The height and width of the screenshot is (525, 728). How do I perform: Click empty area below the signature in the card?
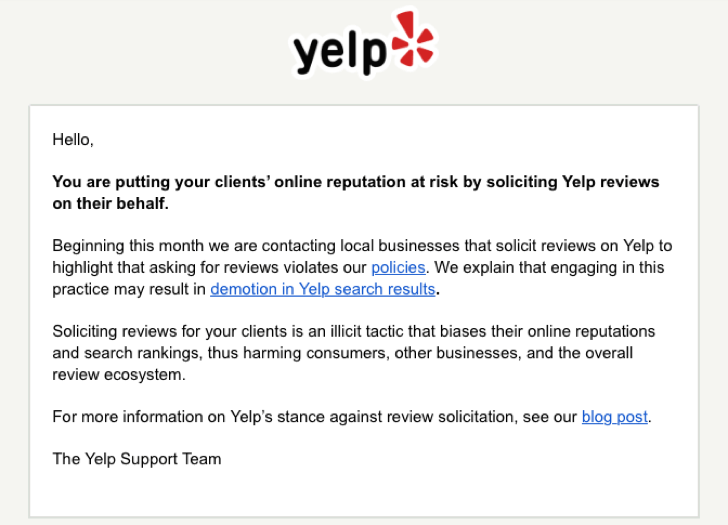(x=364, y=492)
